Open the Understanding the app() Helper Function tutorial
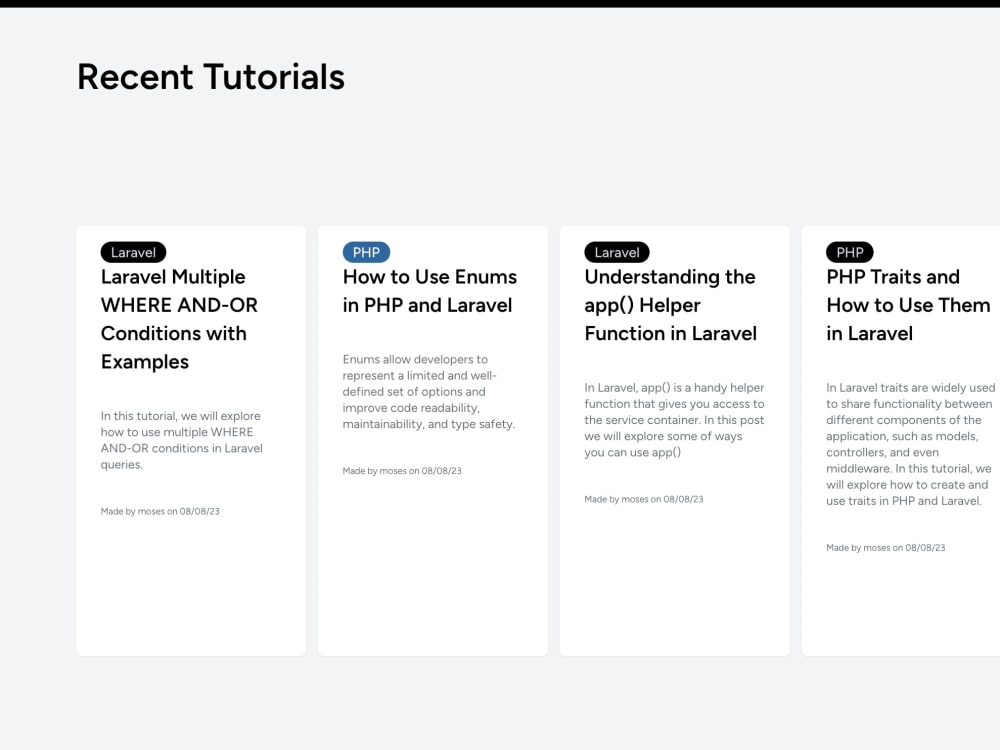1000x750 pixels. [669, 305]
